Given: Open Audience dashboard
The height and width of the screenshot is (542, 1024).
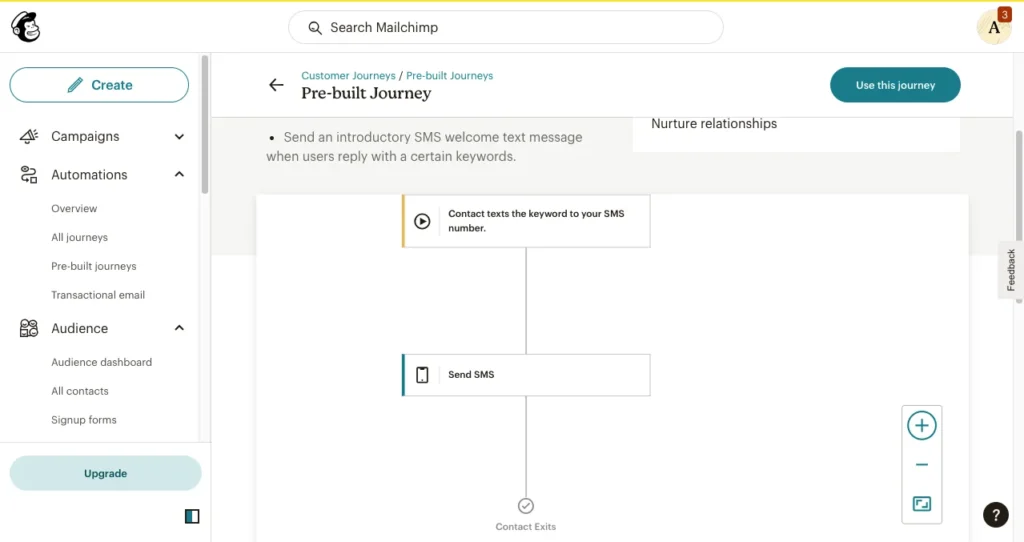Looking at the screenshot, I should pos(101,362).
